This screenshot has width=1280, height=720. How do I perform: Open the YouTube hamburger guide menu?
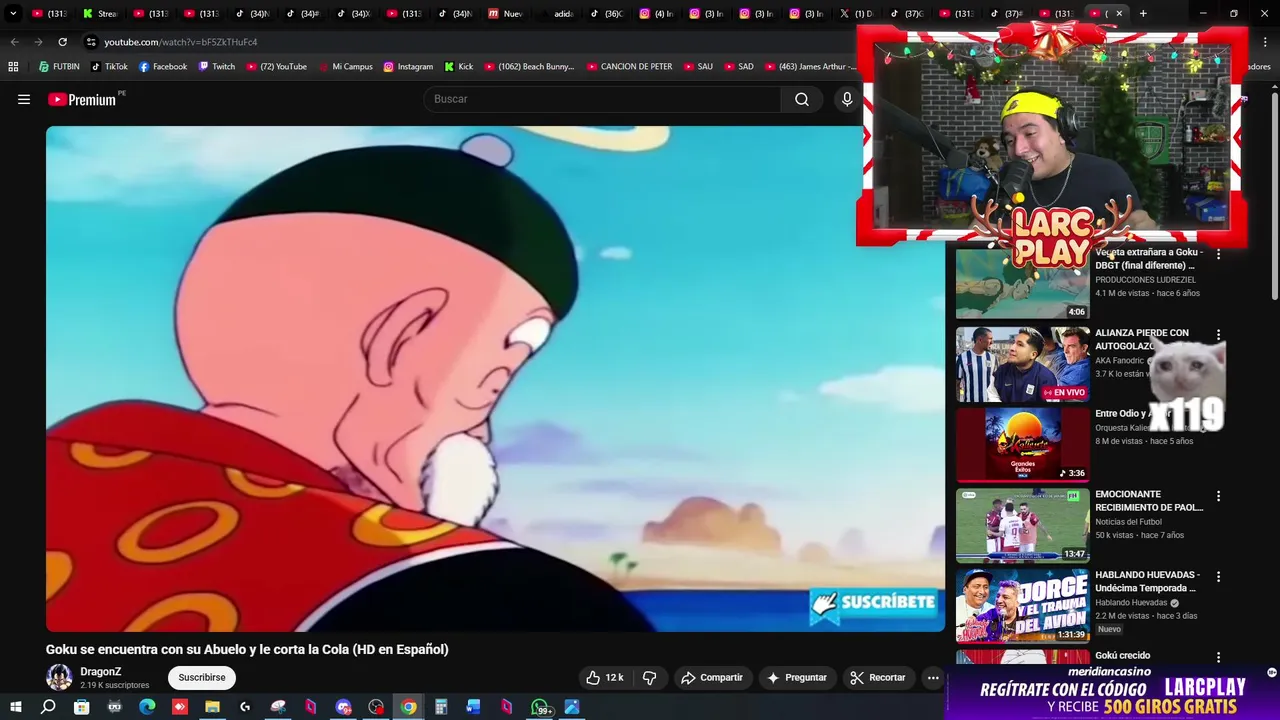click(24, 99)
